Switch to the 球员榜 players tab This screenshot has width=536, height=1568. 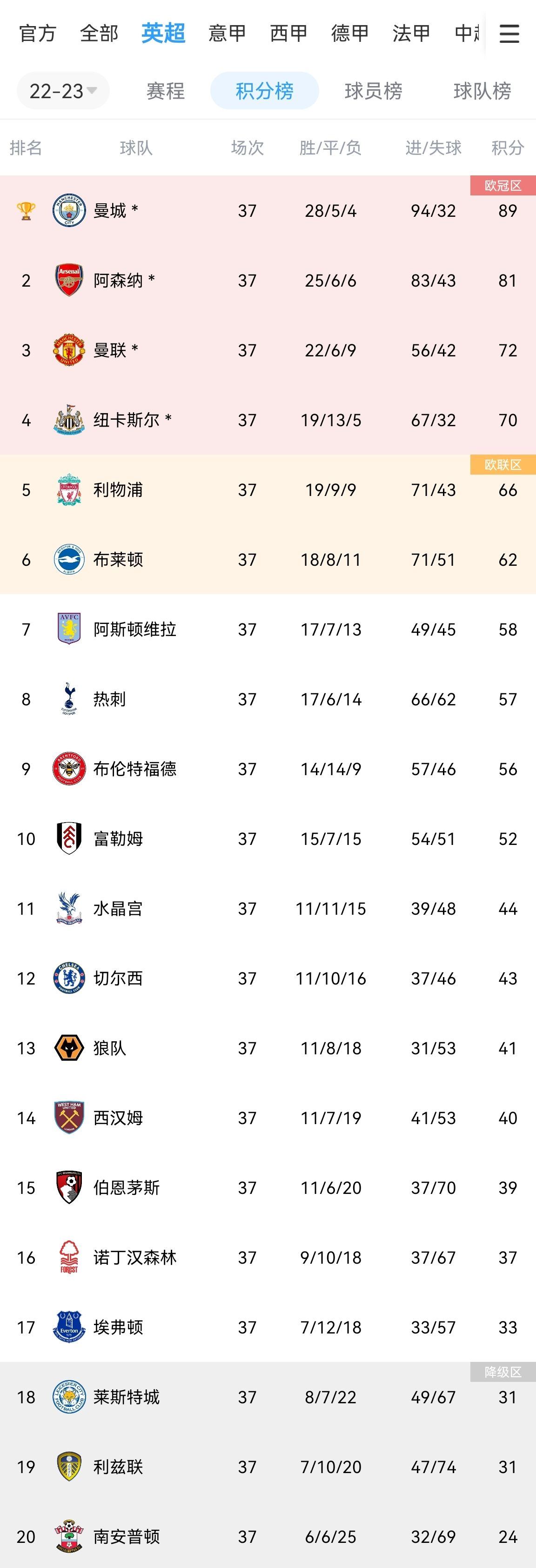374,91
